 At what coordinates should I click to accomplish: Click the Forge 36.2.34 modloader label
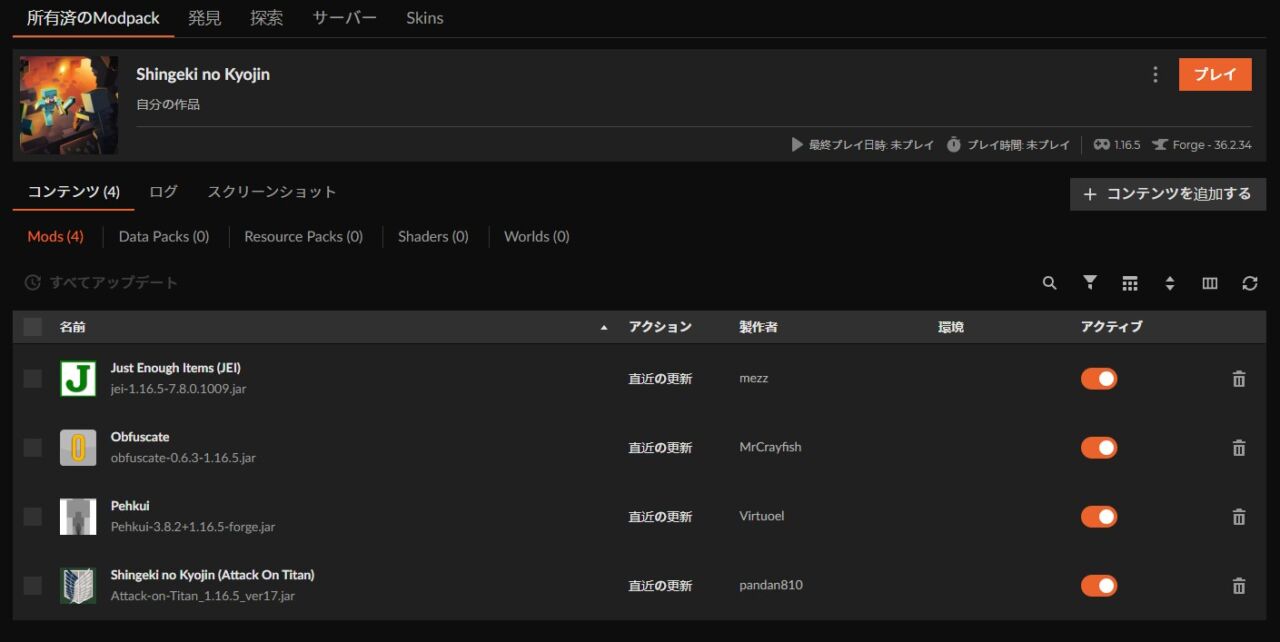pyautogui.click(x=1201, y=145)
